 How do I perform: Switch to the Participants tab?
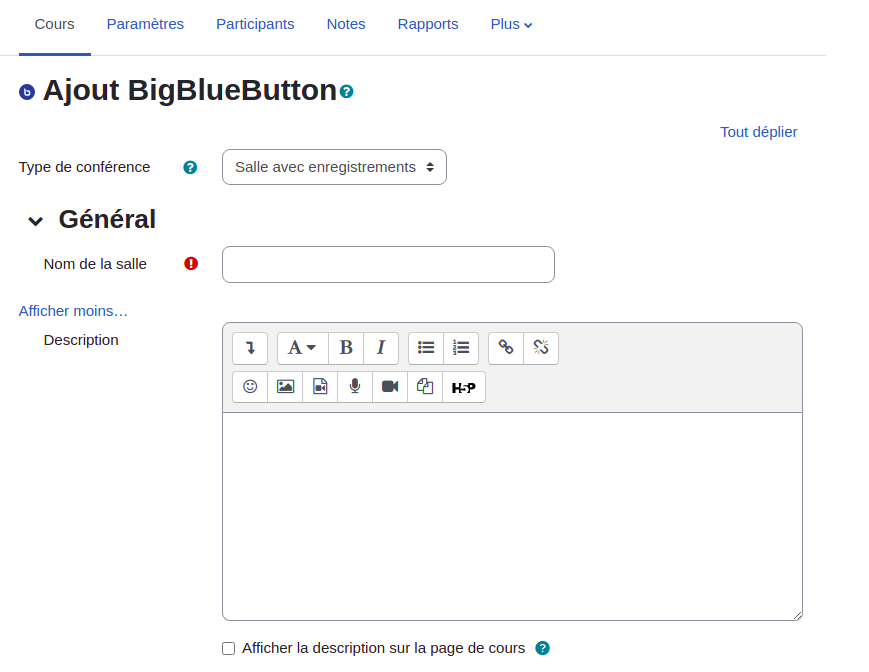(x=255, y=24)
